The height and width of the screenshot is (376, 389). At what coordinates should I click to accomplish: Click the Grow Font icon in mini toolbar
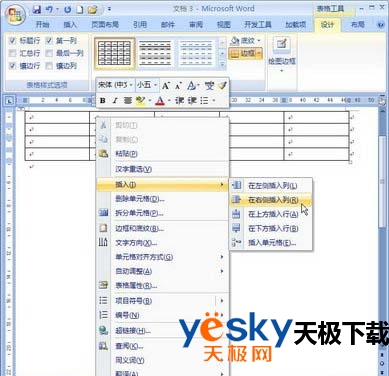pos(166,86)
